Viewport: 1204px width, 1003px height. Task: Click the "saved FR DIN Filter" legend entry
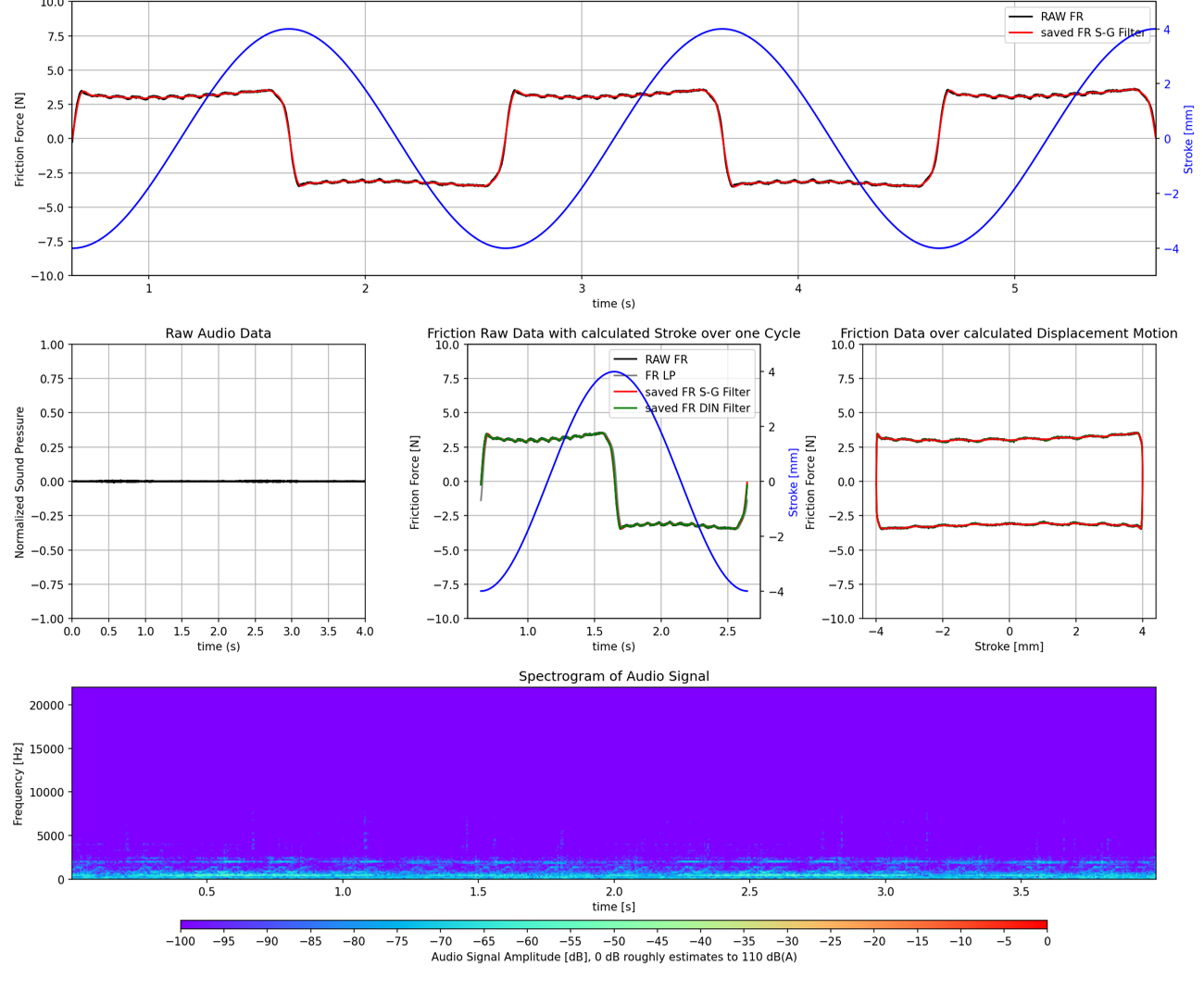697,407
